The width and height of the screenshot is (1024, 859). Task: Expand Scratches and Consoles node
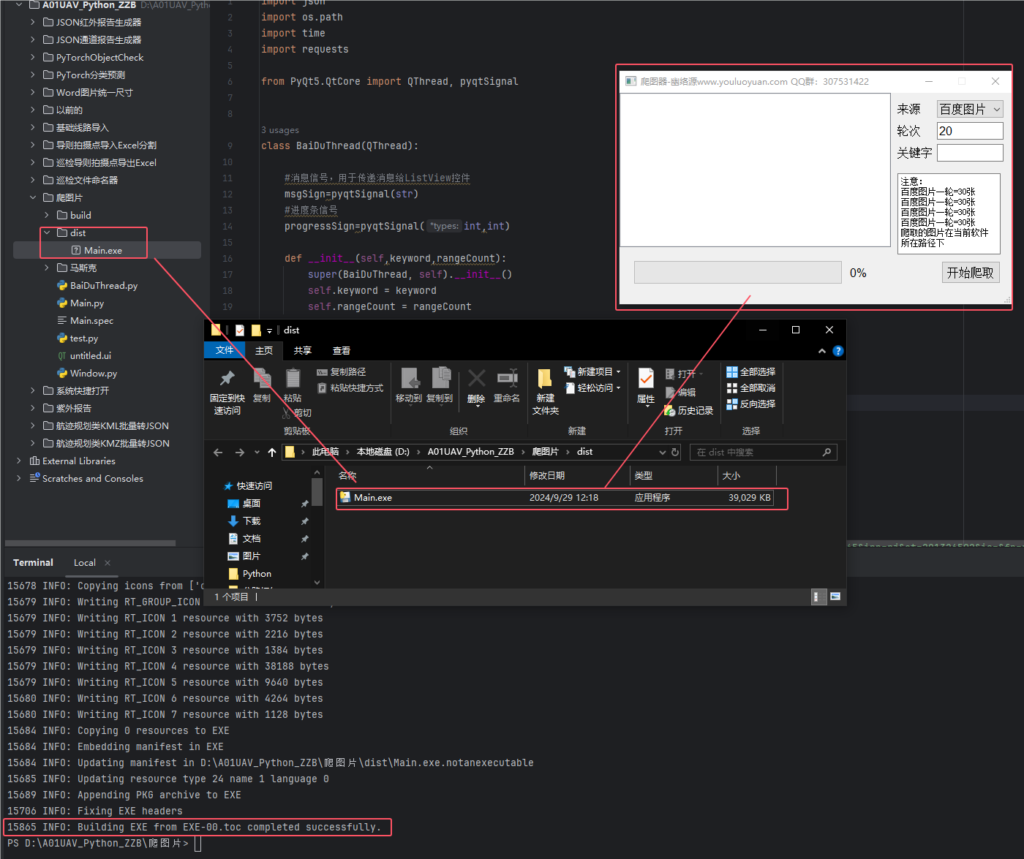click(18, 478)
